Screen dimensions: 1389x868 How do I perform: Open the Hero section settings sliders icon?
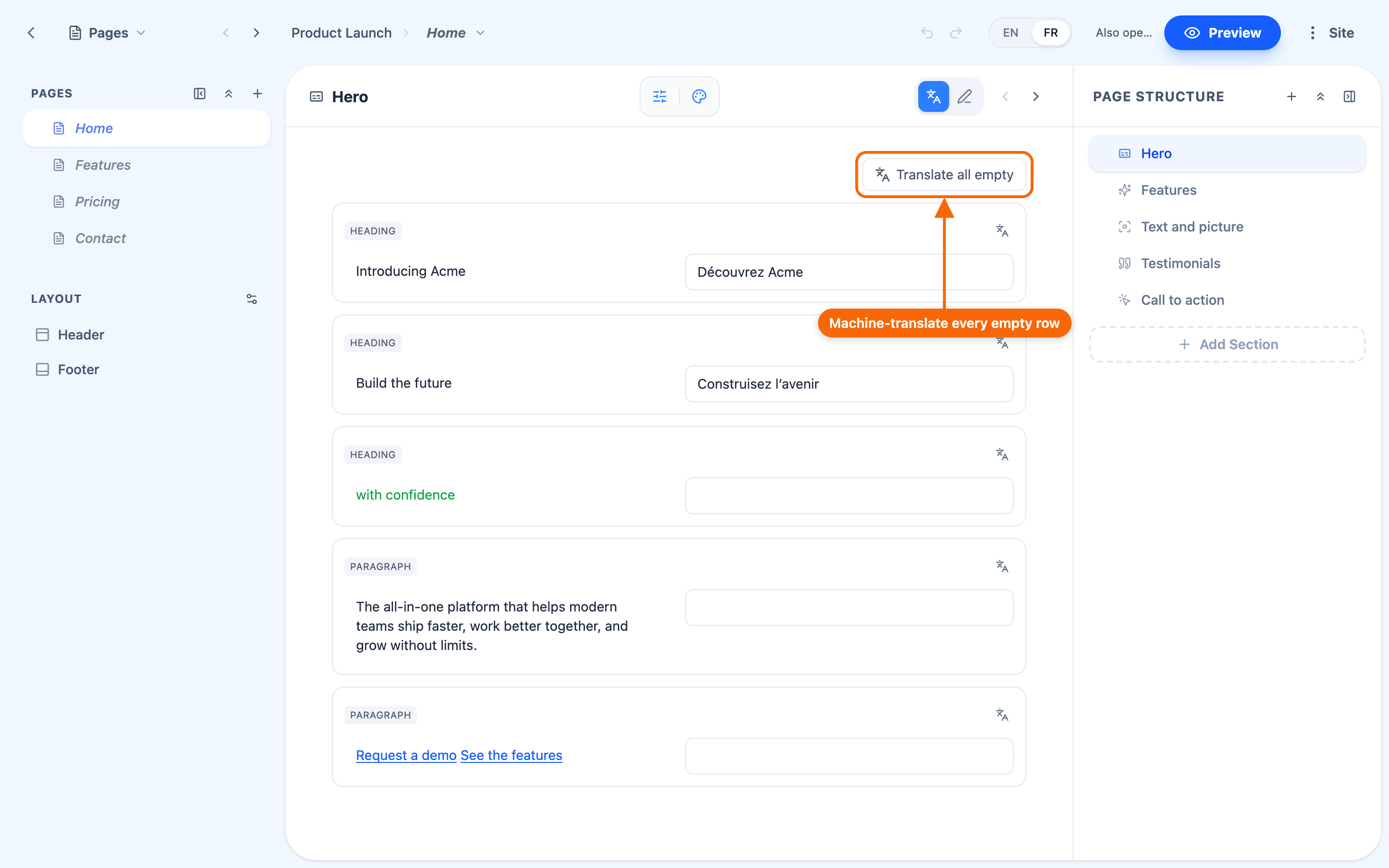(x=660, y=96)
